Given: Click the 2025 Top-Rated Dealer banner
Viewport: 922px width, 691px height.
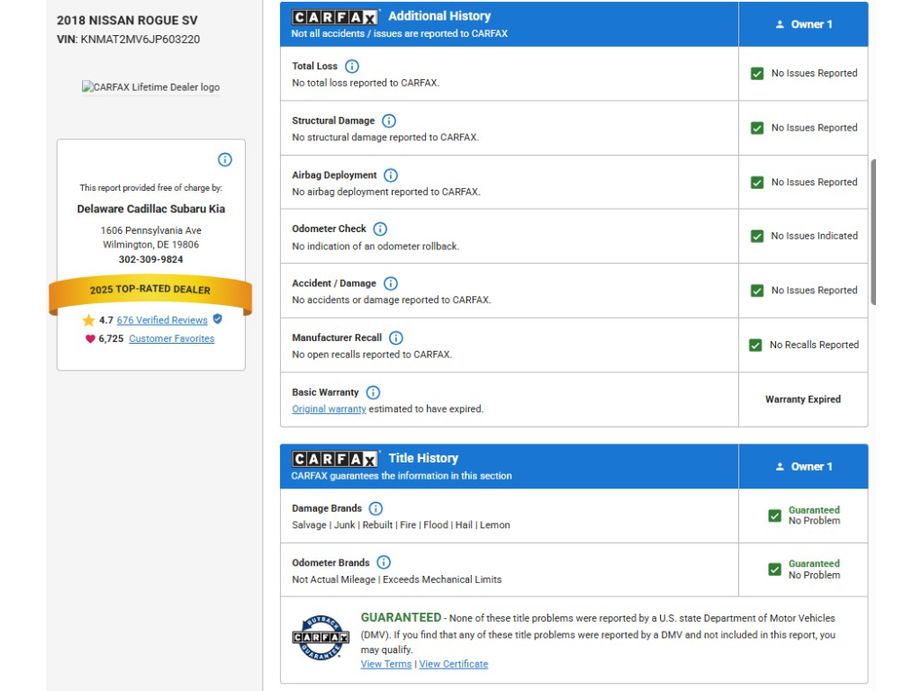Looking at the screenshot, I should click(151, 291).
